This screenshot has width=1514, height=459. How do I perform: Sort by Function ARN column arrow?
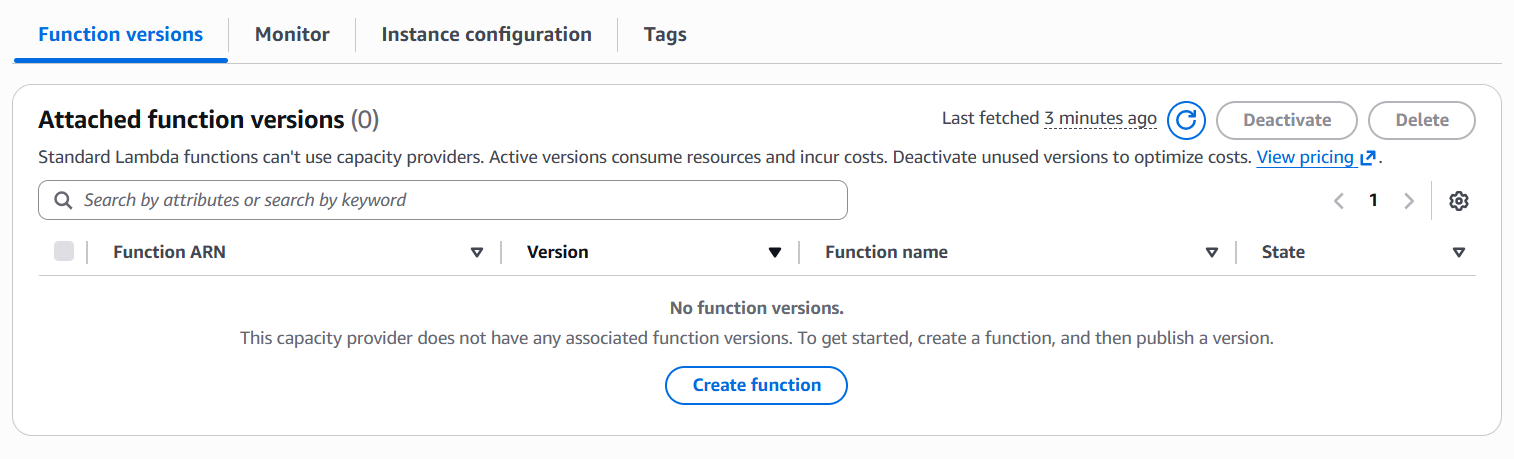coord(477,253)
